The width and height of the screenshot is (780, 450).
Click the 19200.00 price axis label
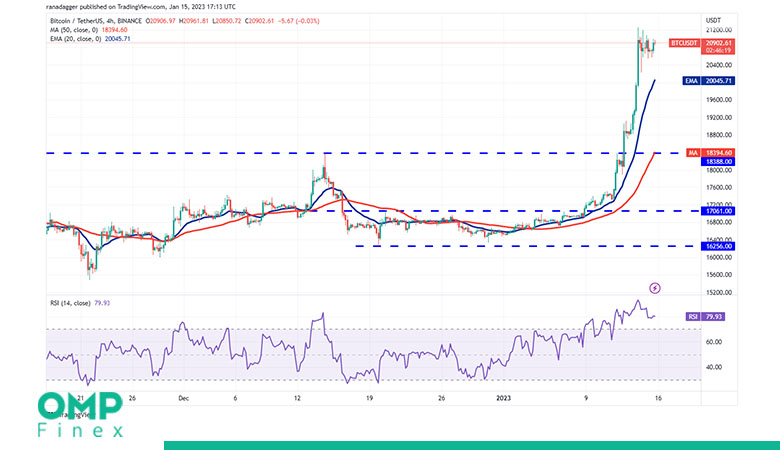click(x=718, y=117)
